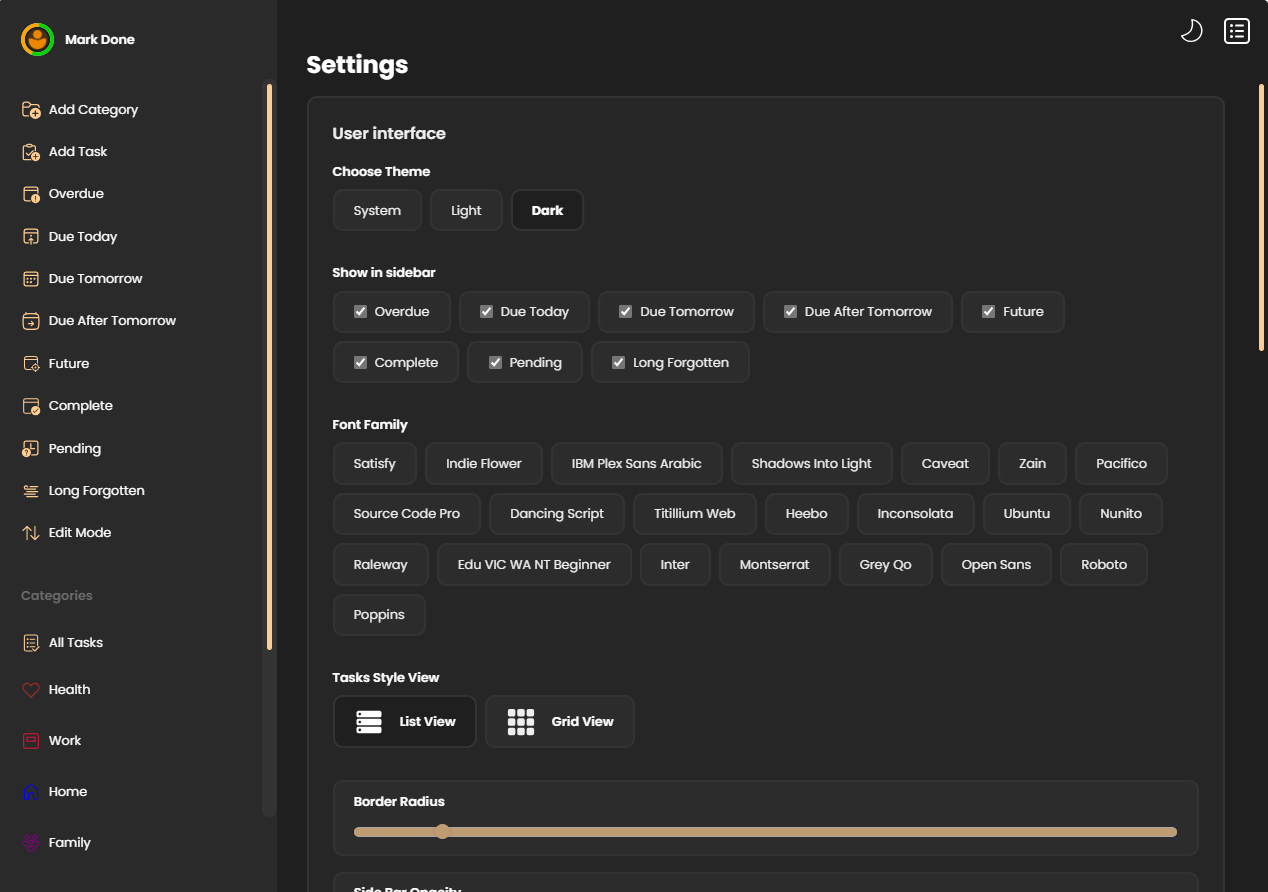Viewport: 1268px width, 892px height.
Task: Choose the Zain font
Action: pos(1032,464)
